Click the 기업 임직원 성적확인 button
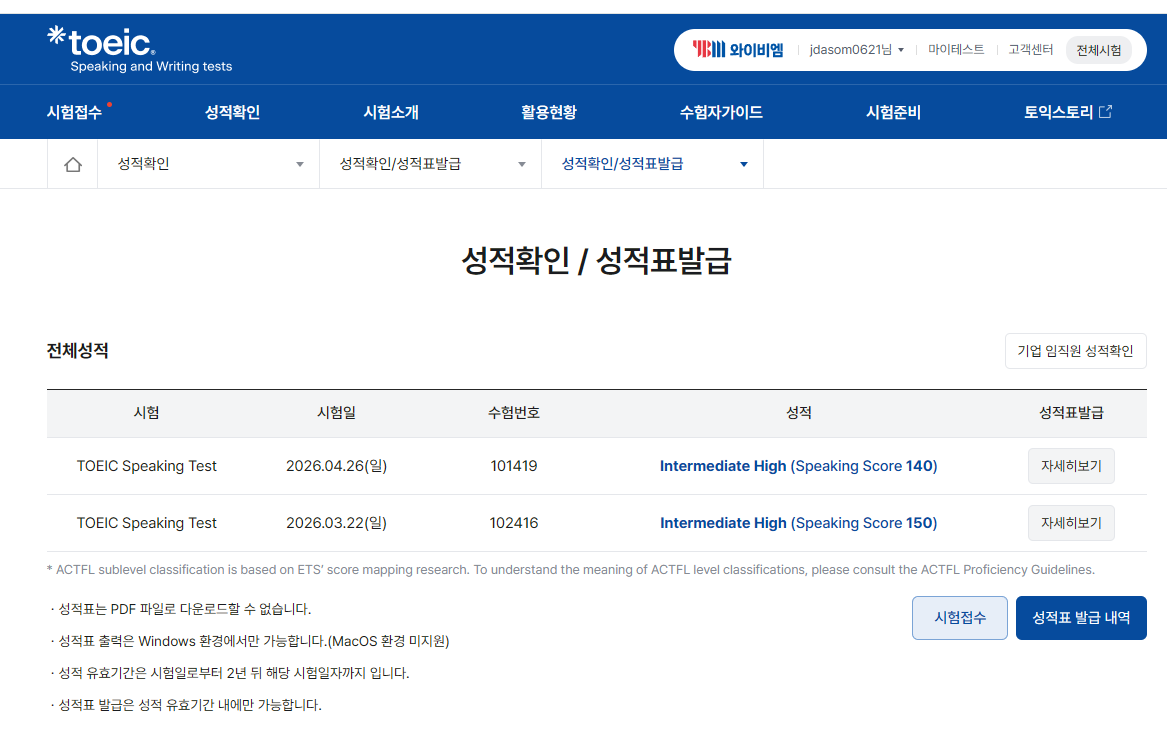1167x733 pixels. tap(1075, 351)
